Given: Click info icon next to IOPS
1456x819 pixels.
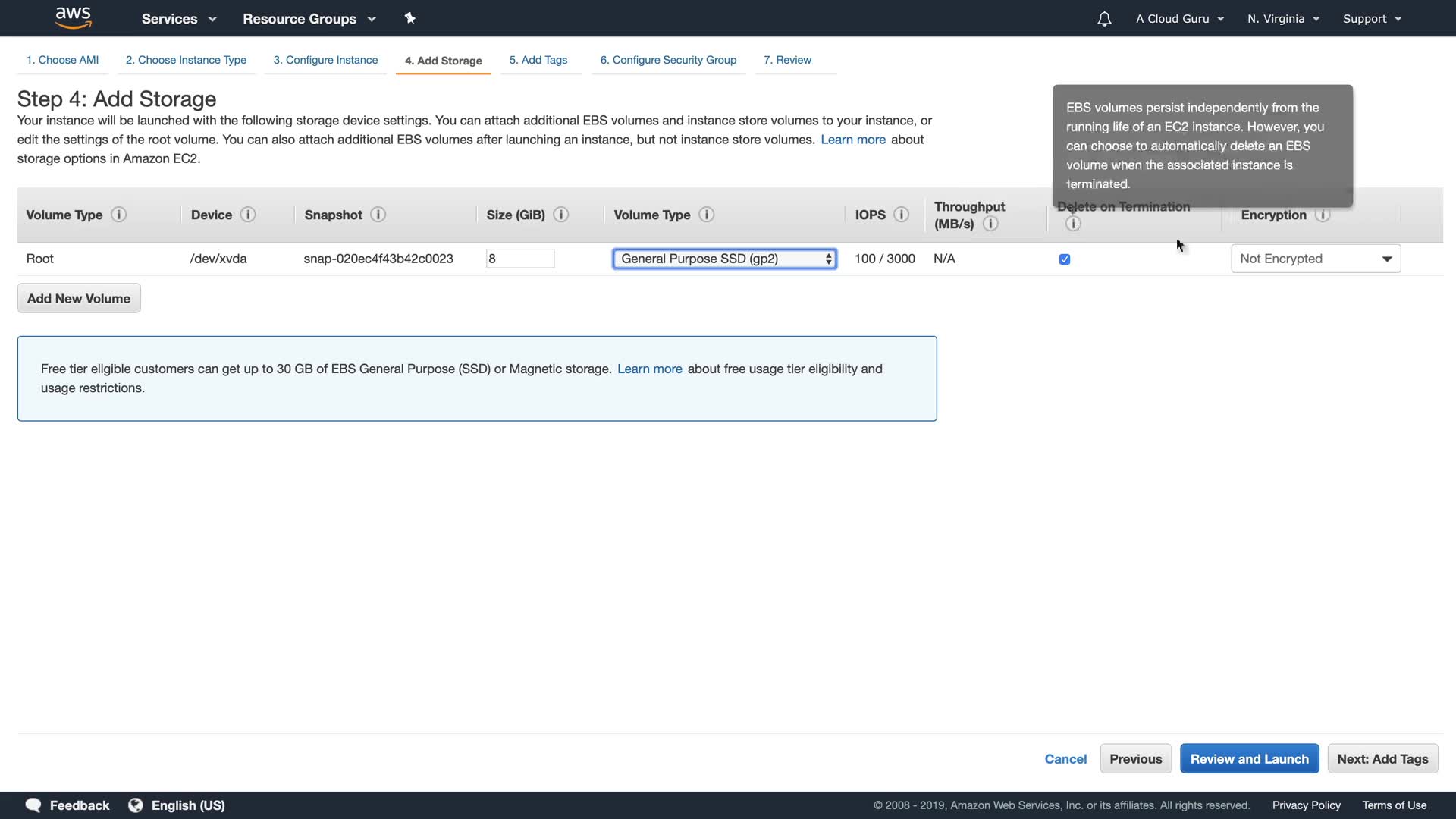Looking at the screenshot, I should click(901, 215).
